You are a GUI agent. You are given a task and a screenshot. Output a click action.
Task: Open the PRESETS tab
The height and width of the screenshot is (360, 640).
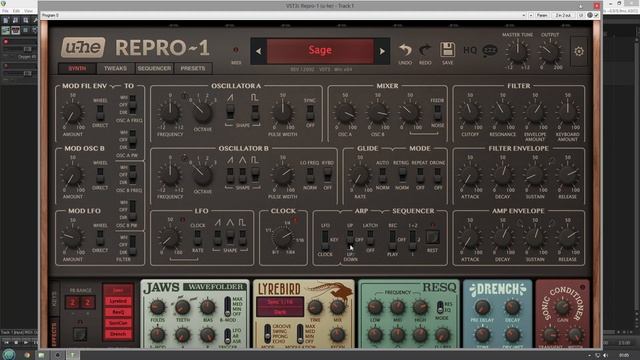click(x=193, y=68)
